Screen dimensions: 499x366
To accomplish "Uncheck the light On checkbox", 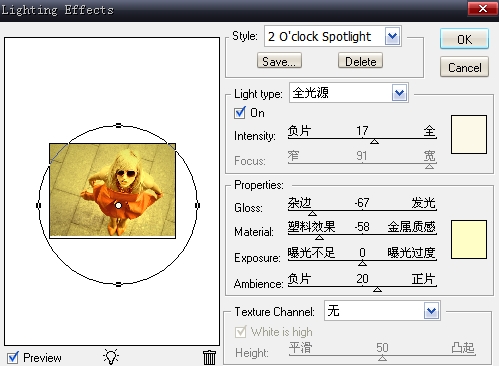I will [x=240, y=113].
